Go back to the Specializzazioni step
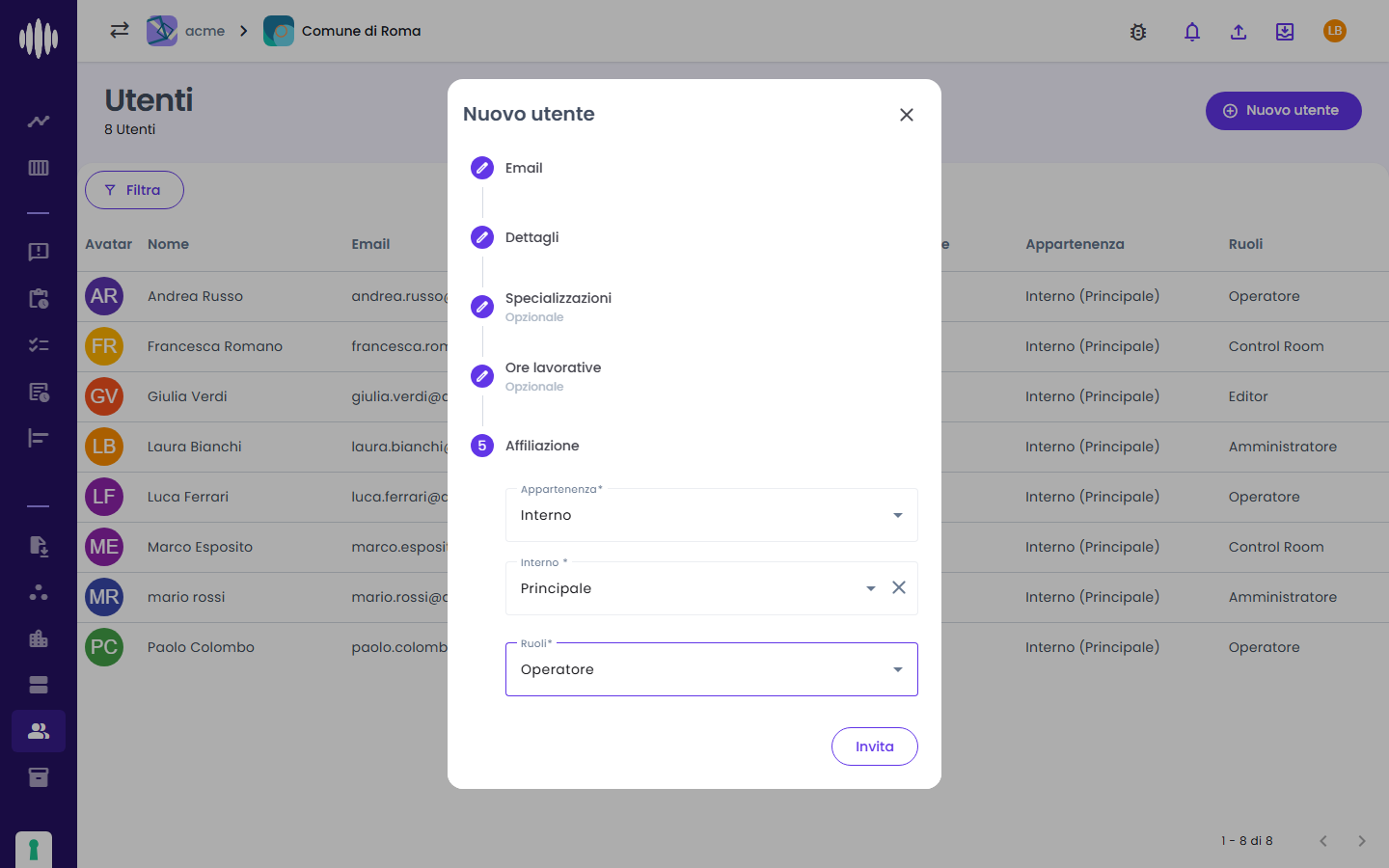 tap(541, 307)
